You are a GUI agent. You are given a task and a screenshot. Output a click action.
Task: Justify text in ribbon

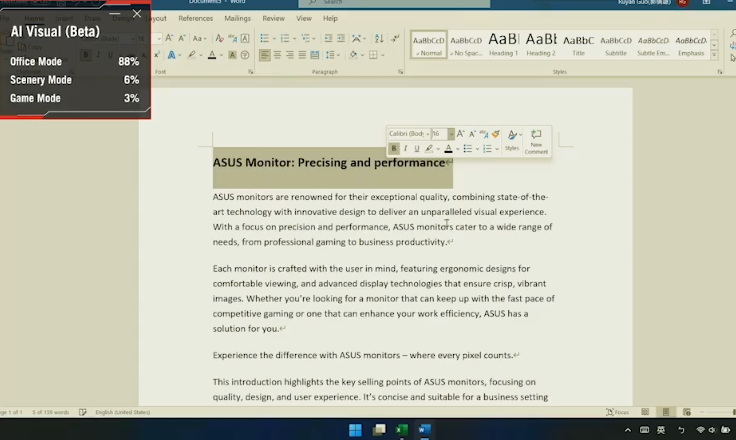pos(302,55)
